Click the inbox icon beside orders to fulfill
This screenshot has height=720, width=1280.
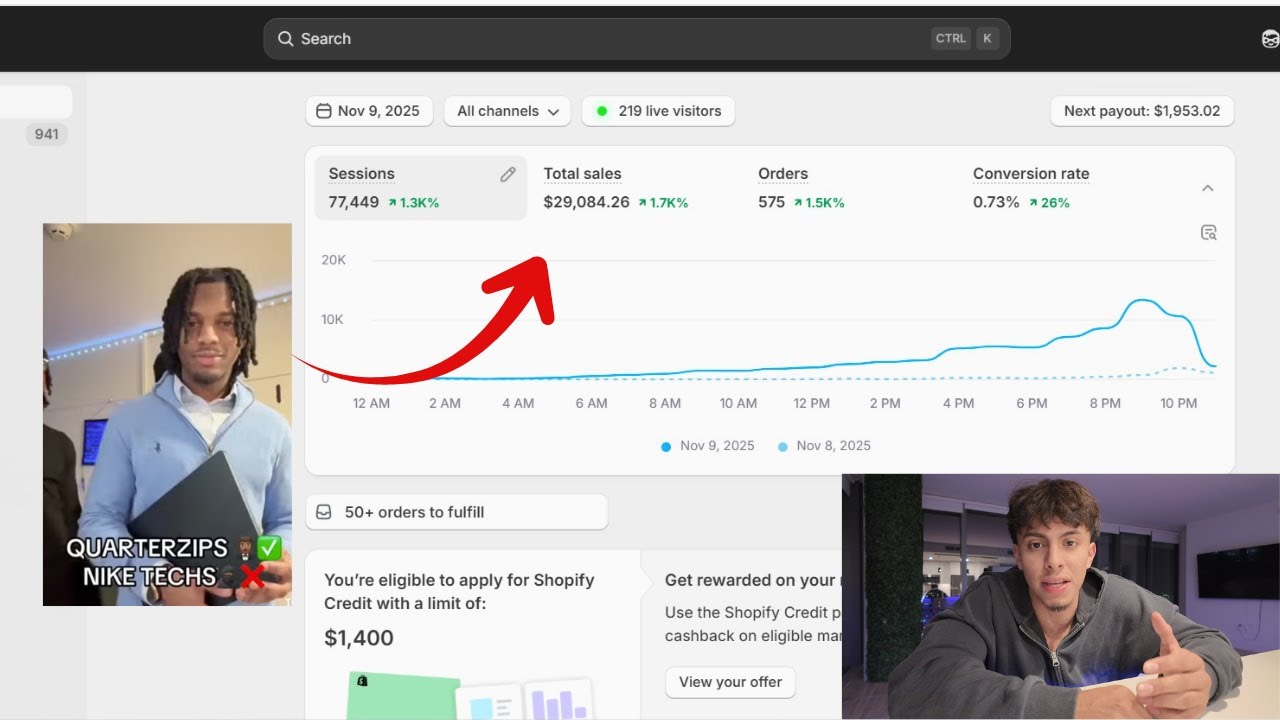[324, 512]
